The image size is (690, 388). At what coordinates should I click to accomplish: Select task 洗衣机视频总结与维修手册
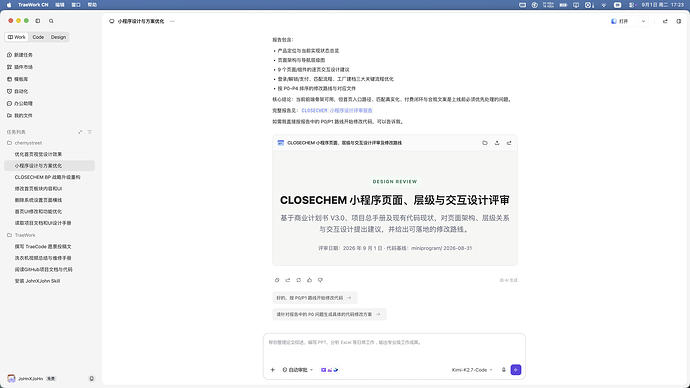[x=49, y=258]
